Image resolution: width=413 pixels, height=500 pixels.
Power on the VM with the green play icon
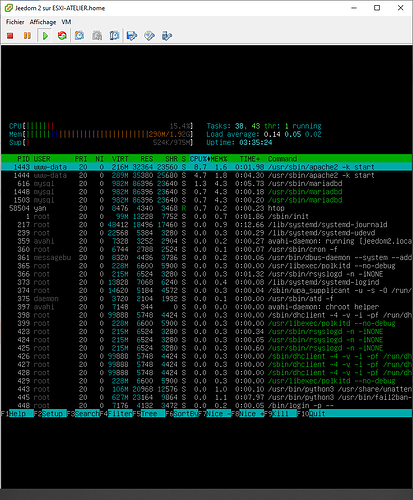pyautogui.click(x=45, y=35)
